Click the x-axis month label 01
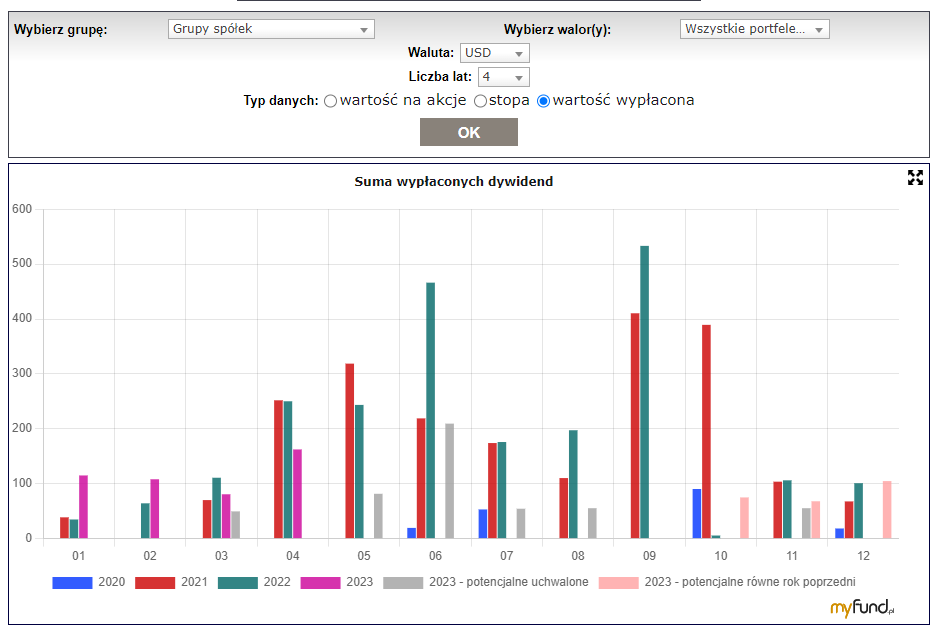 click(x=78, y=556)
